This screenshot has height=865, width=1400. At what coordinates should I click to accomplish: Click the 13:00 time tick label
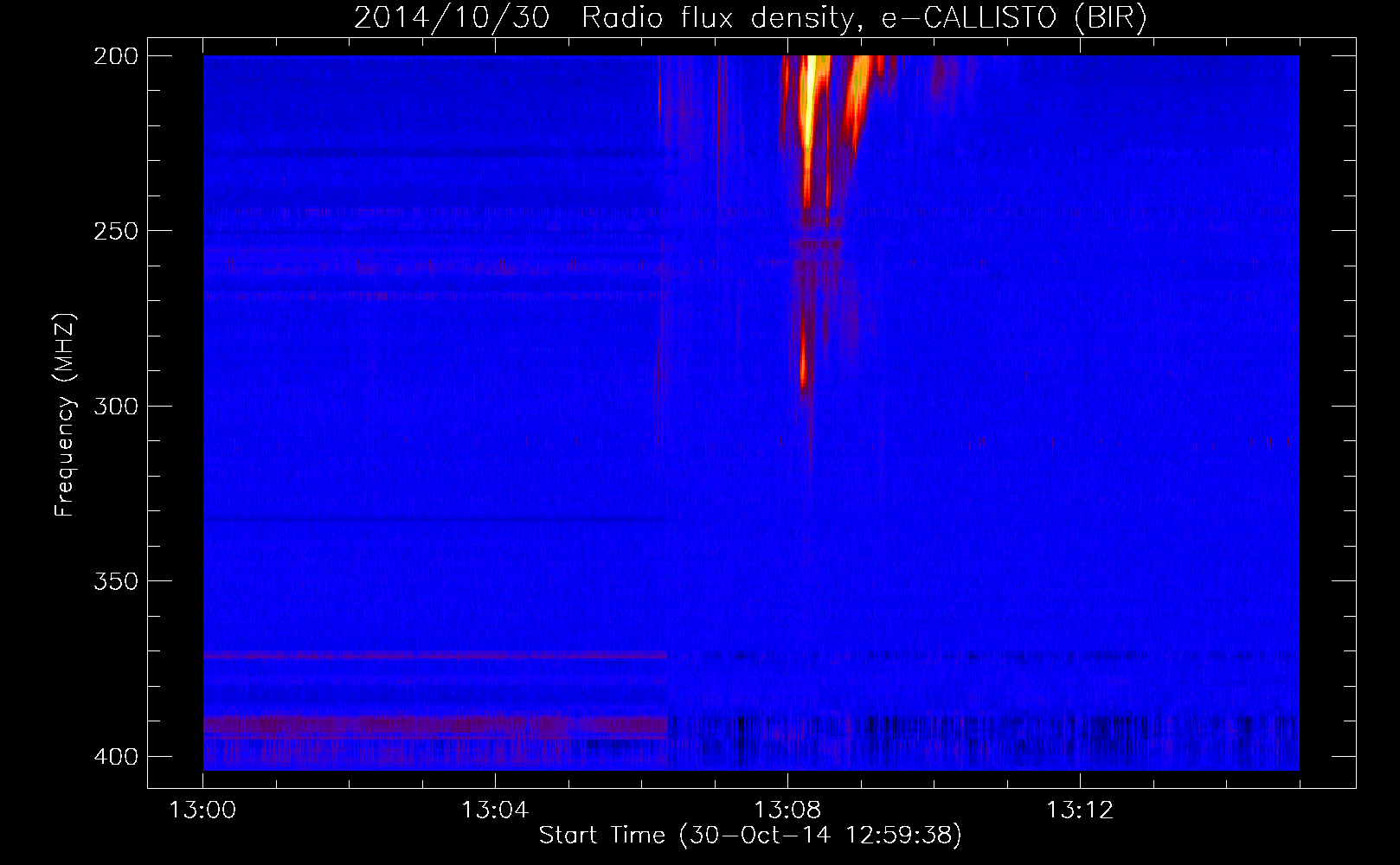pyautogui.click(x=203, y=811)
